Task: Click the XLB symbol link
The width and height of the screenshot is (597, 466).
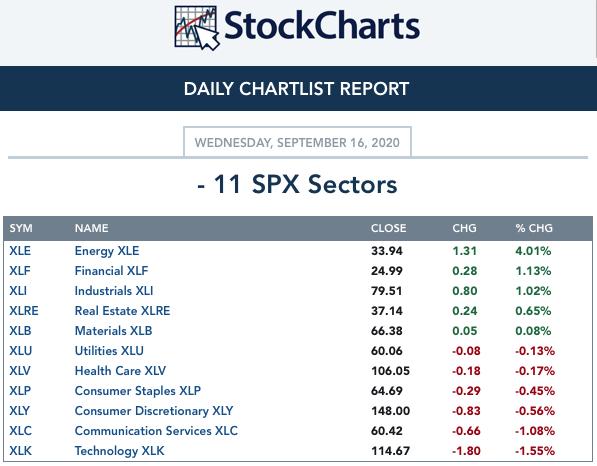Action: pos(20,331)
